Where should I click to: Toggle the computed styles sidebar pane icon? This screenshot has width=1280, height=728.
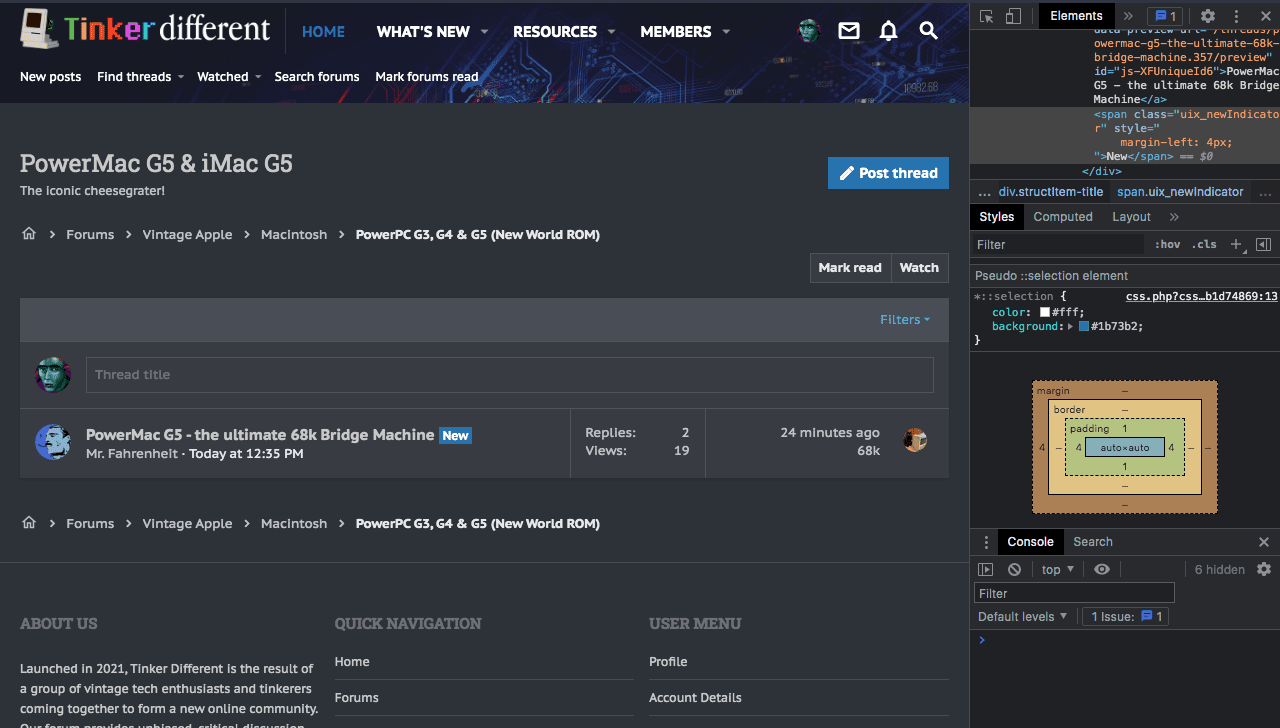click(1263, 244)
